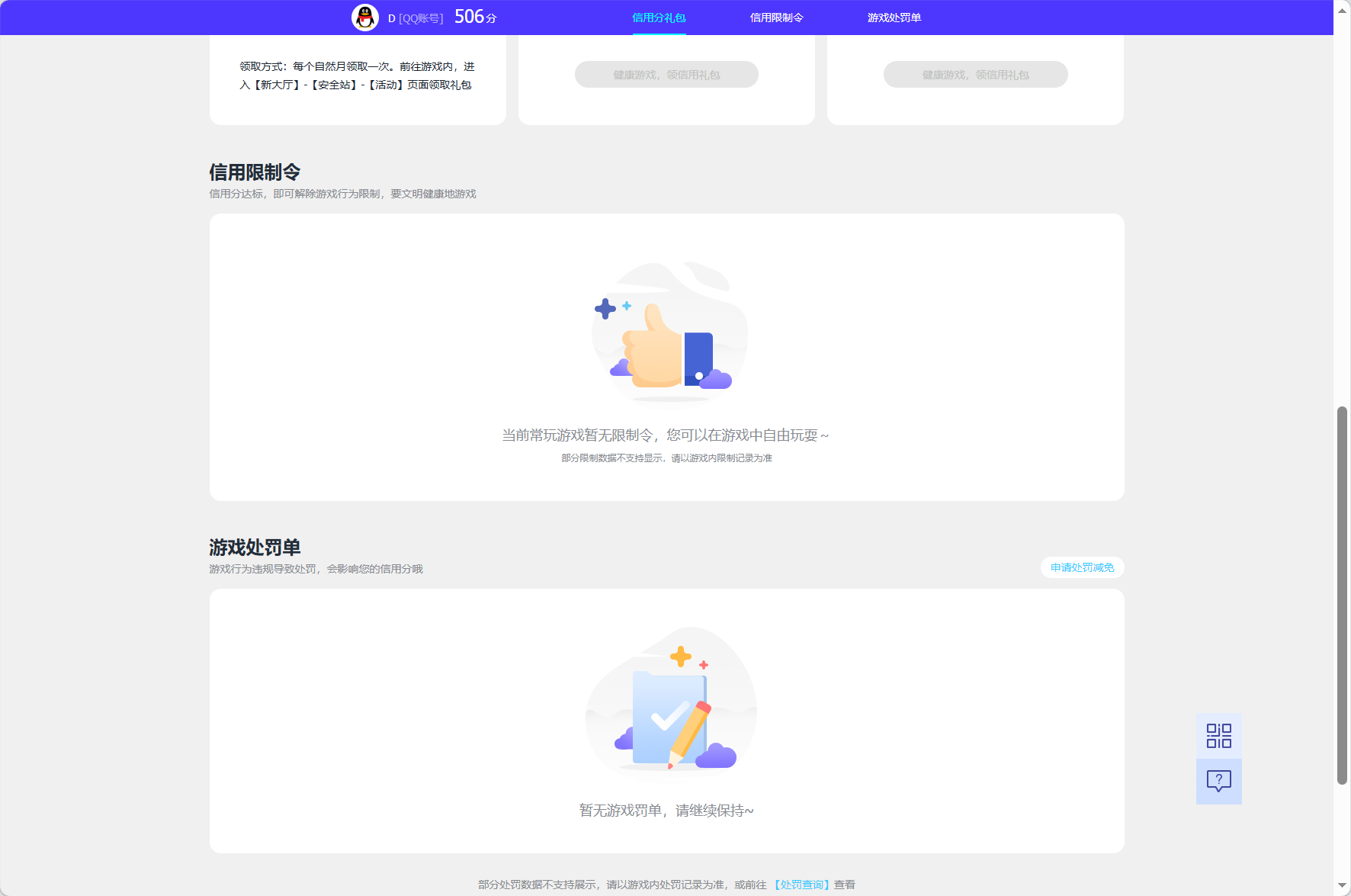Switch to the 信用分礼包 tab
This screenshot has height=896, width=1351.
(659, 18)
